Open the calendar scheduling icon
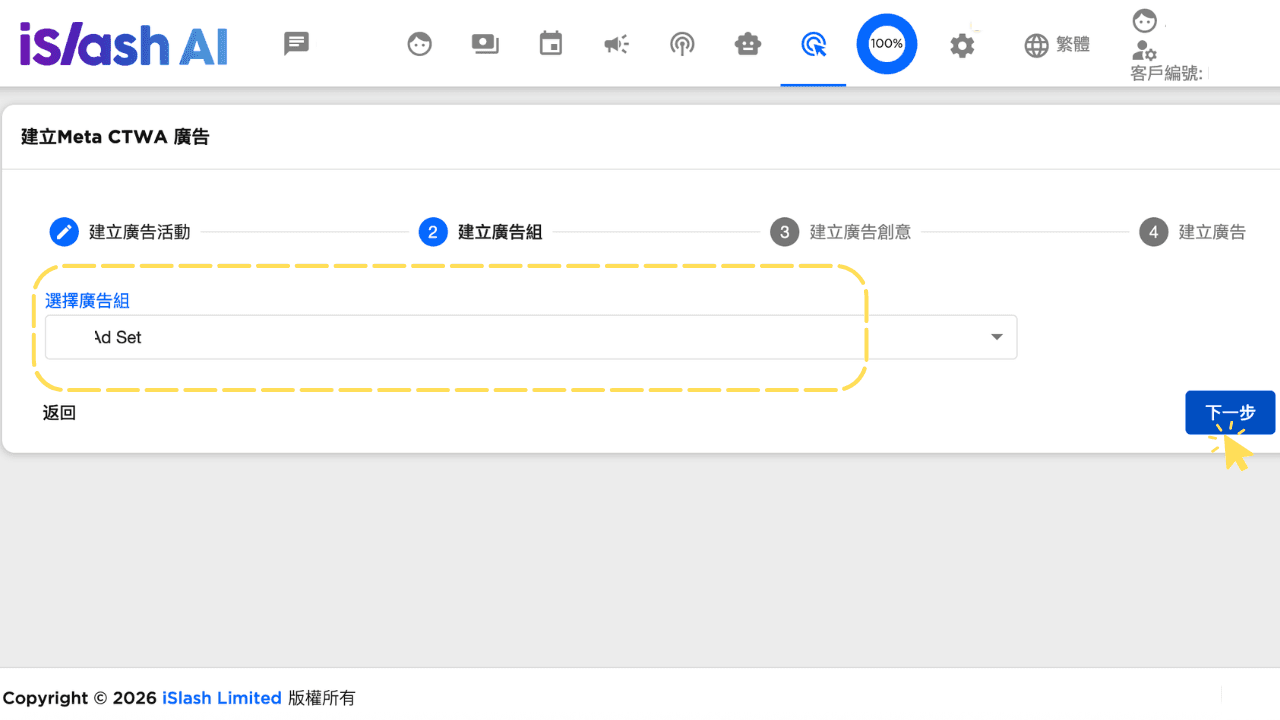This screenshot has width=1280, height=720. coord(551,44)
